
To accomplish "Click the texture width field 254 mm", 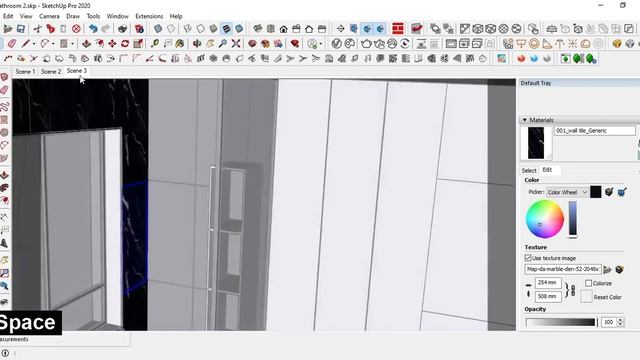I will pyautogui.click(x=548, y=282).
